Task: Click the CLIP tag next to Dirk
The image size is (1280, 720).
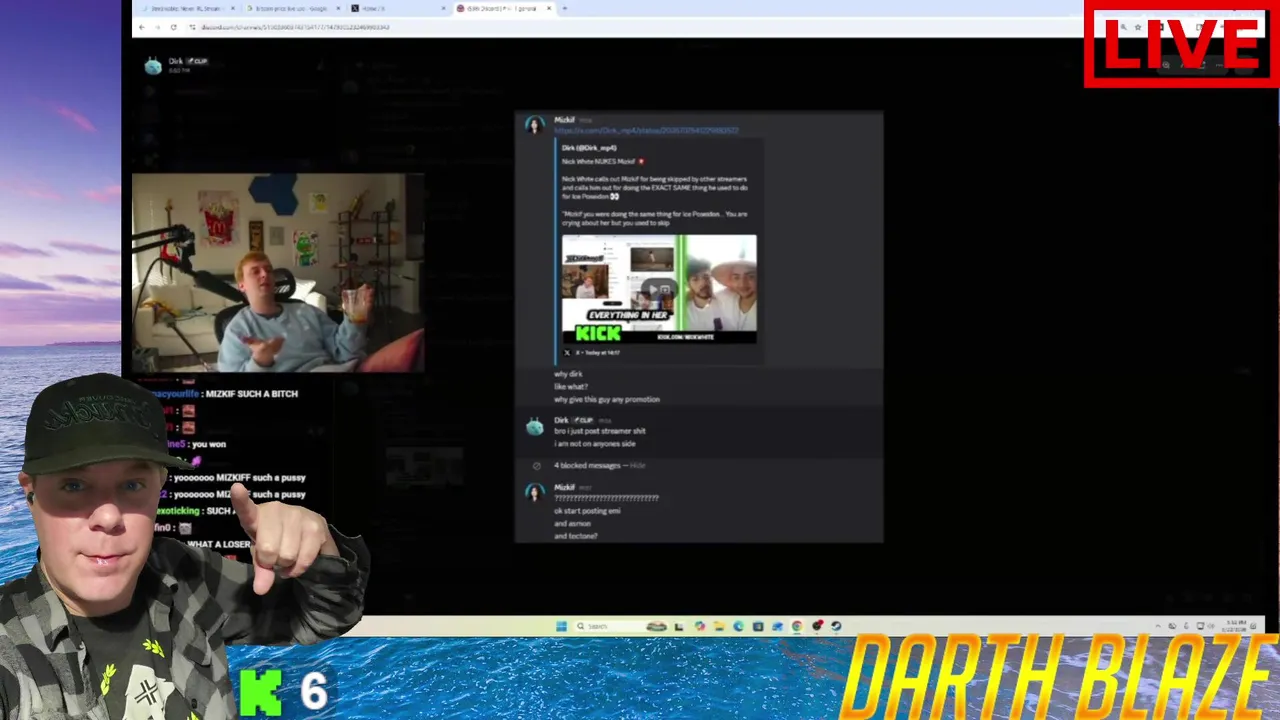Action: [x=582, y=420]
